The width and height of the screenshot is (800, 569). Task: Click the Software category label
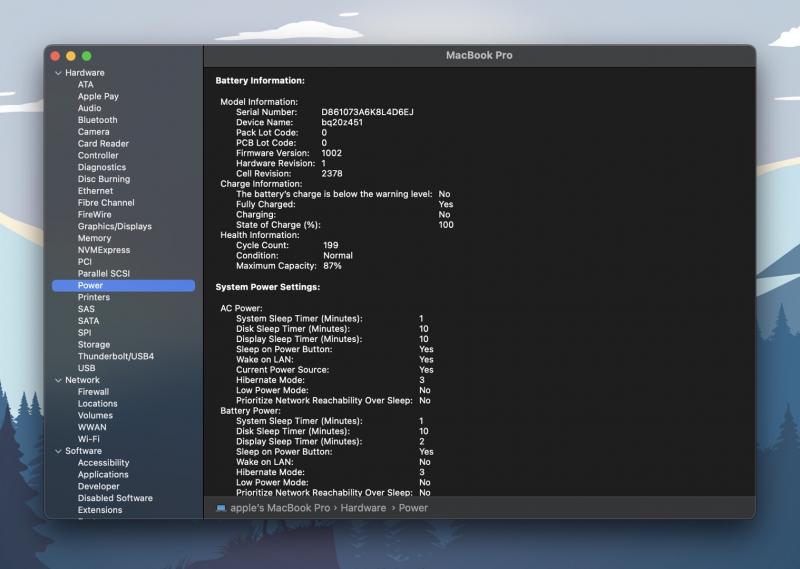point(83,451)
